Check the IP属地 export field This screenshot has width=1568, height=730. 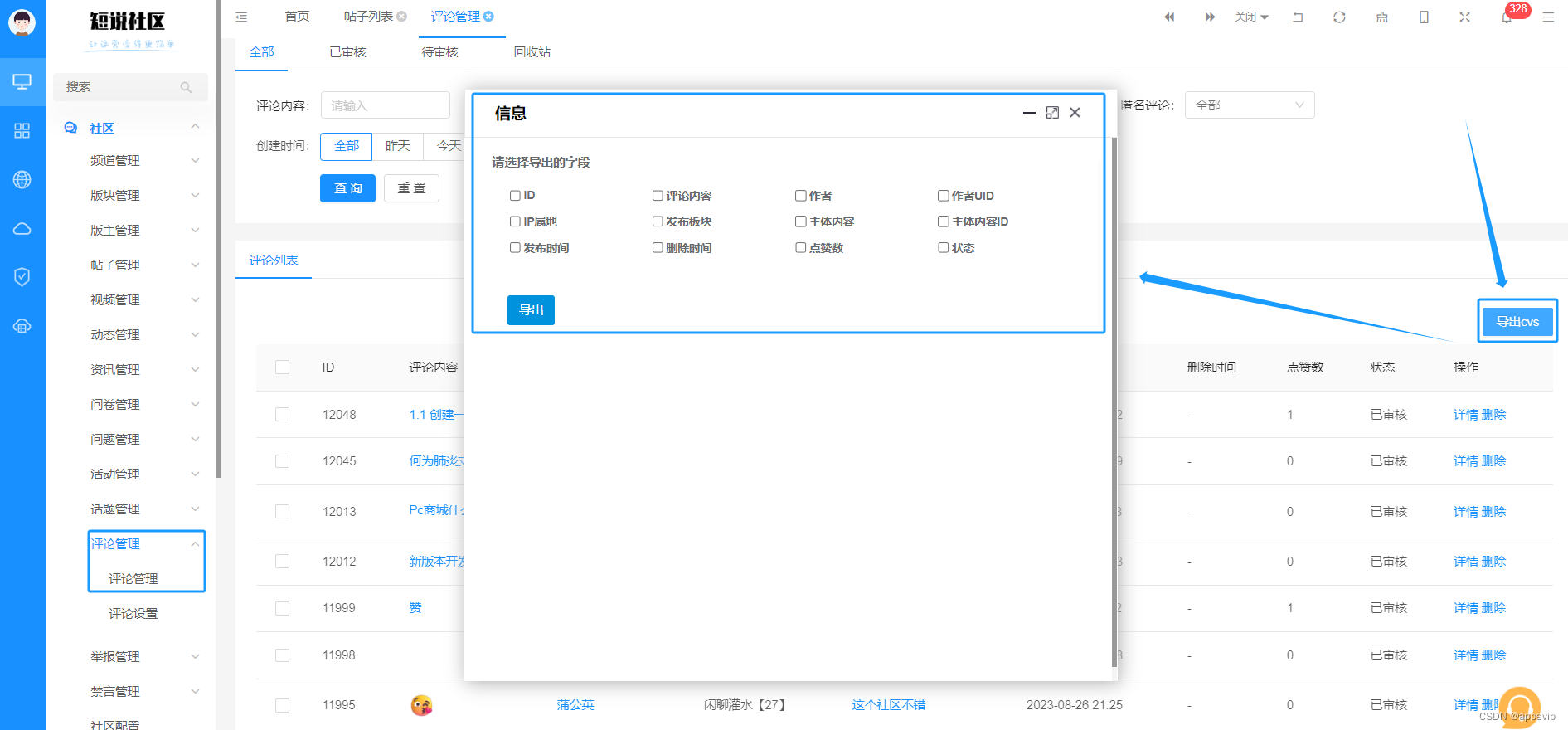(515, 221)
